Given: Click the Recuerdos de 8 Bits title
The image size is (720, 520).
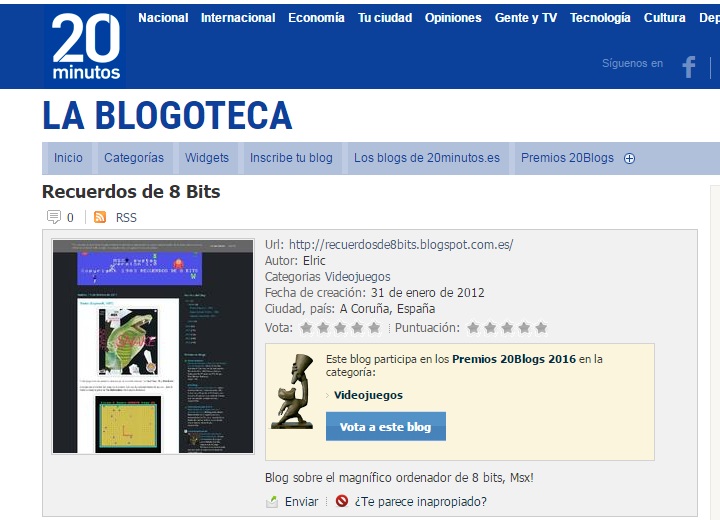Looking at the screenshot, I should (x=131, y=192).
